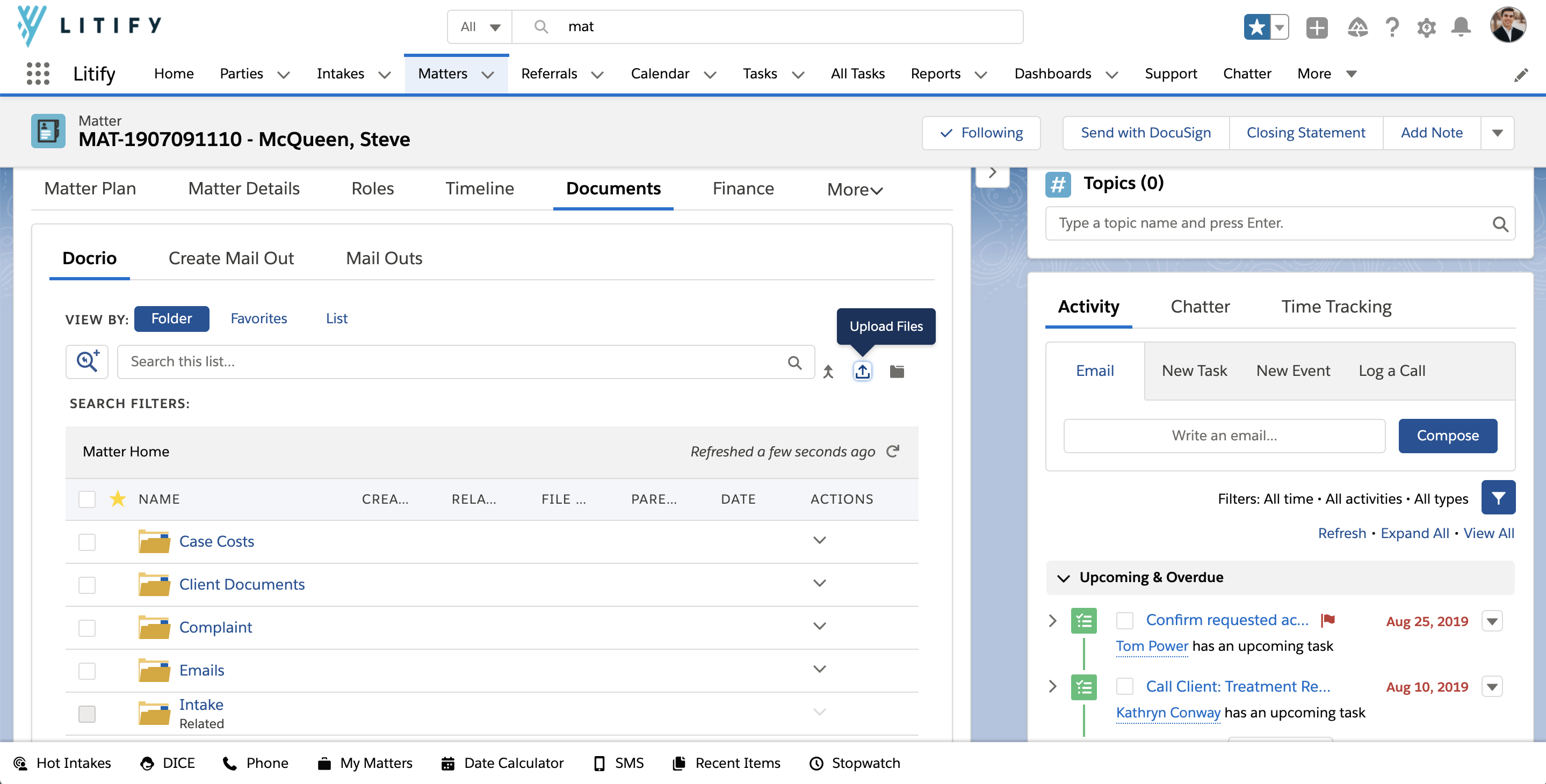Mark 'Call Client: Treatment Re...' task complete
This screenshot has width=1546, height=784.
coord(1125,686)
